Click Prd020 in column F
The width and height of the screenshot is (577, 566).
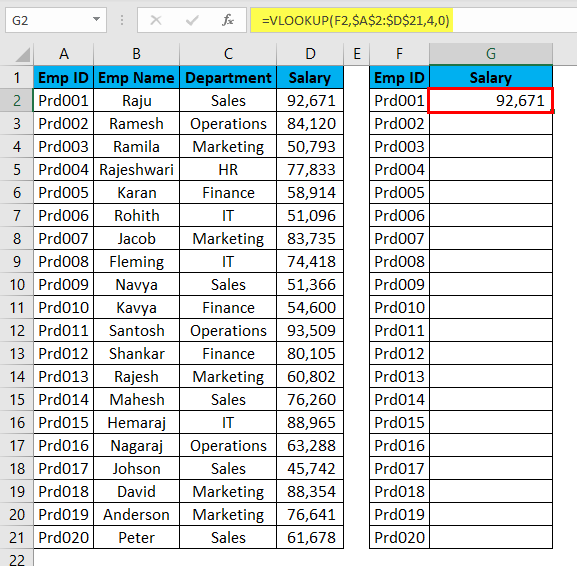[399, 538]
